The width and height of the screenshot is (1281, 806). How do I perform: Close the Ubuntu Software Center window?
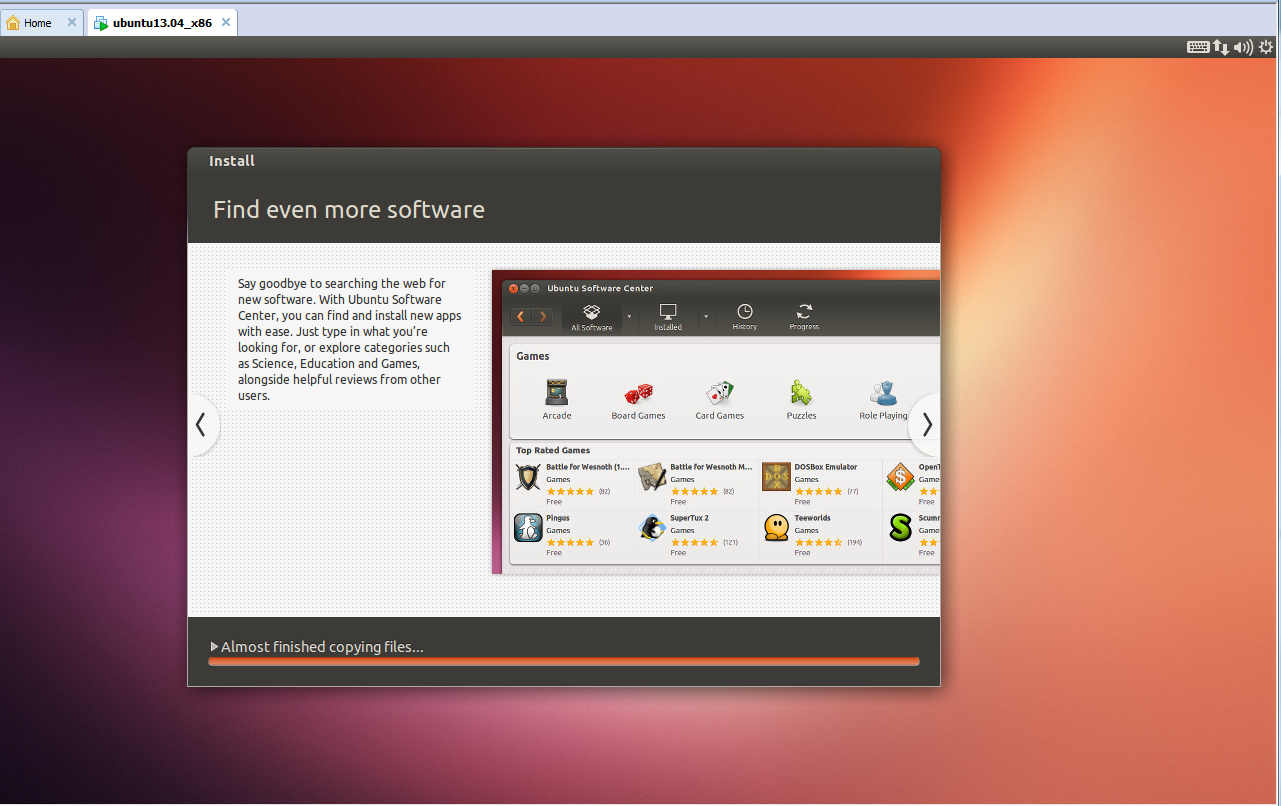point(514,288)
